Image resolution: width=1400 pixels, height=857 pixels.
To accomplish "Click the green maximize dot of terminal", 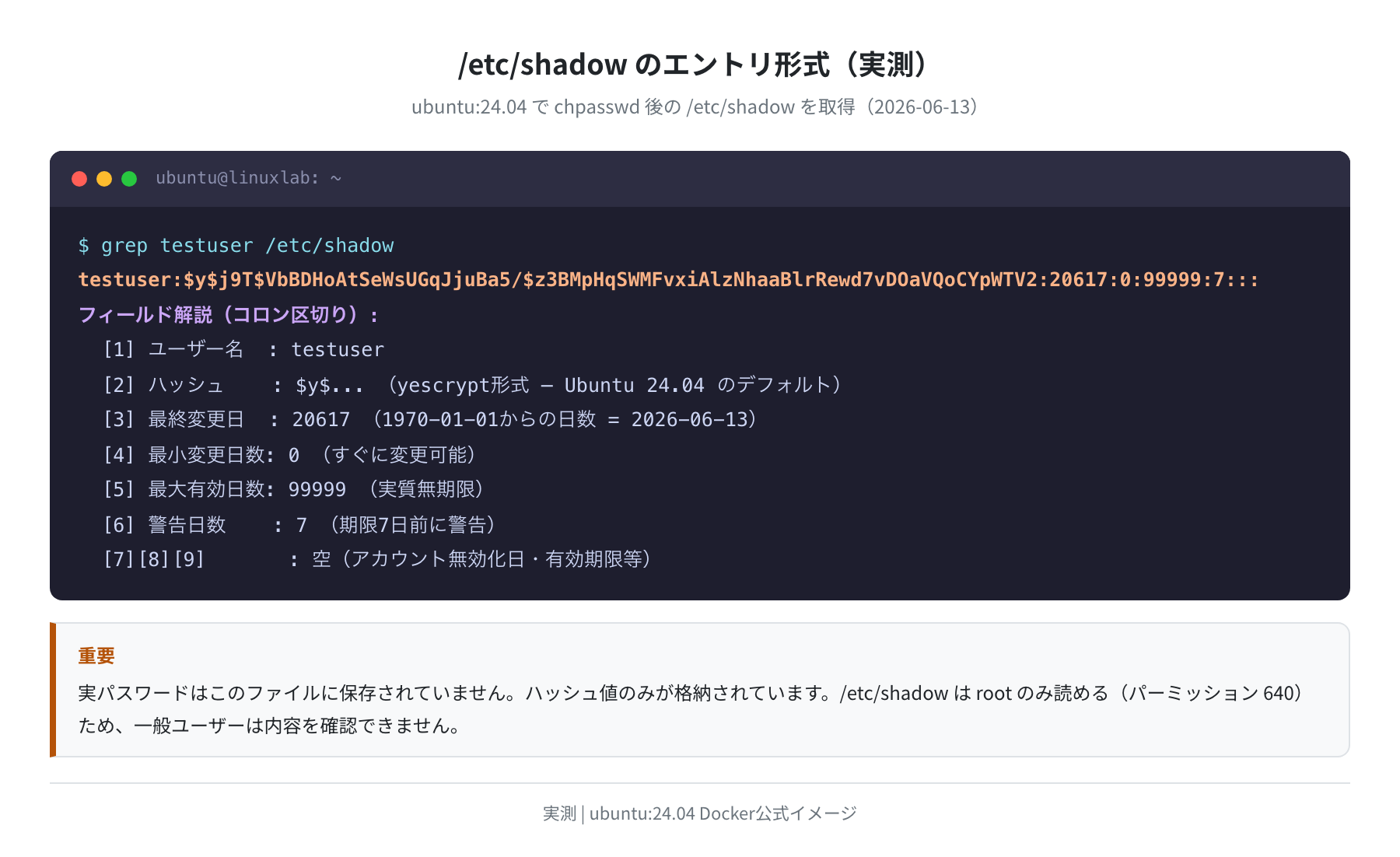I will point(129,179).
